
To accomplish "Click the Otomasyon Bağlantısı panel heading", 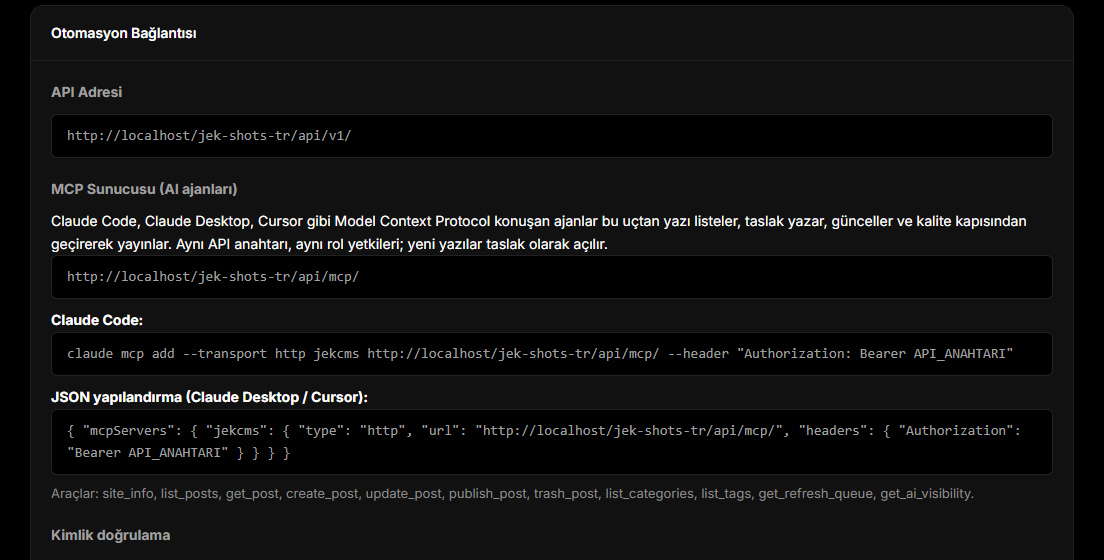I will click(x=123, y=33).
